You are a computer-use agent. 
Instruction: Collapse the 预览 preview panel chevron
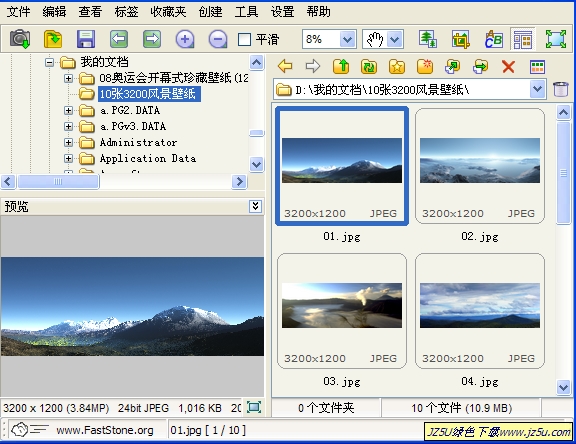tap(255, 206)
